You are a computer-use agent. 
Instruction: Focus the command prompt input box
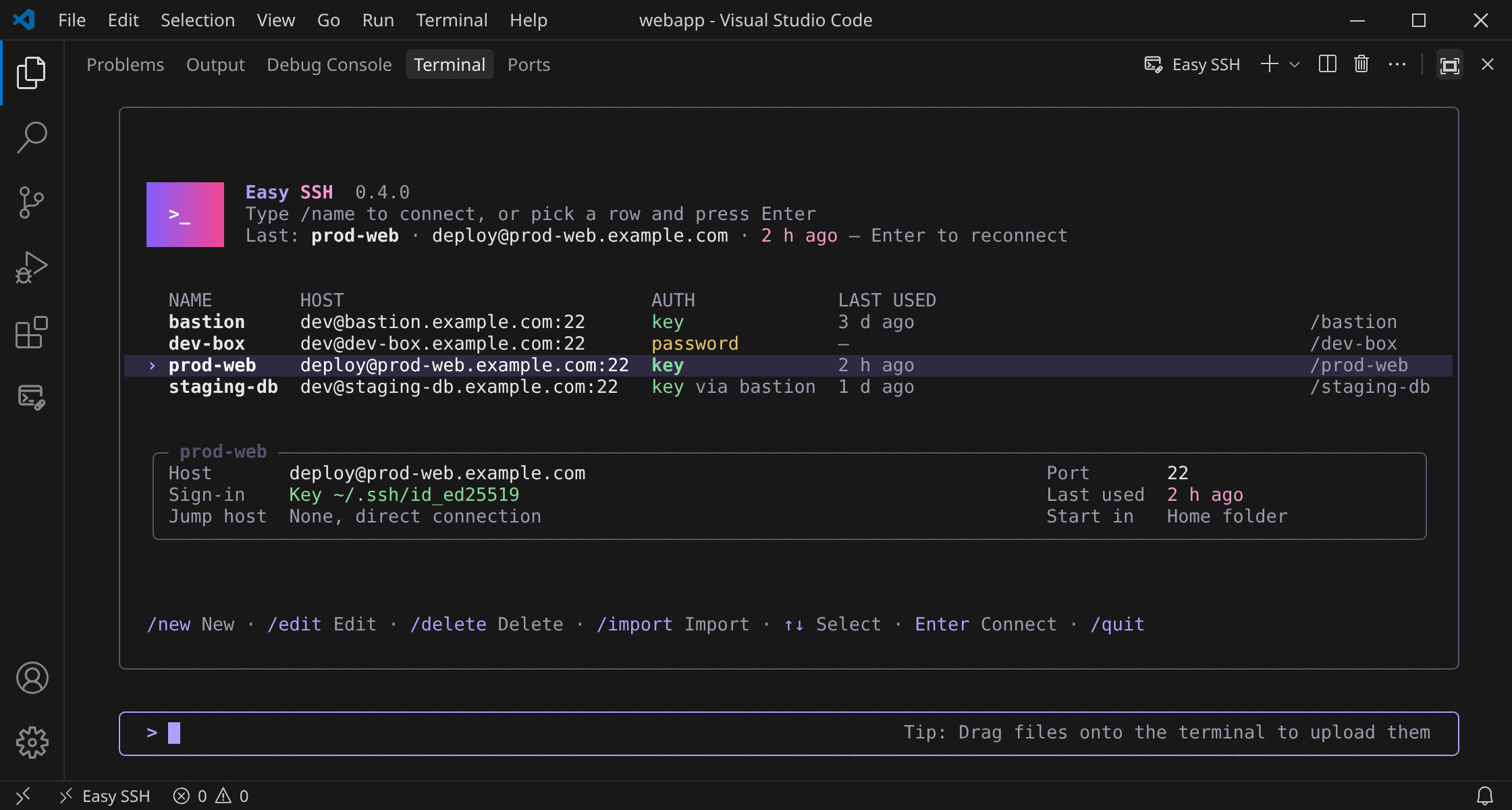tap(788, 733)
